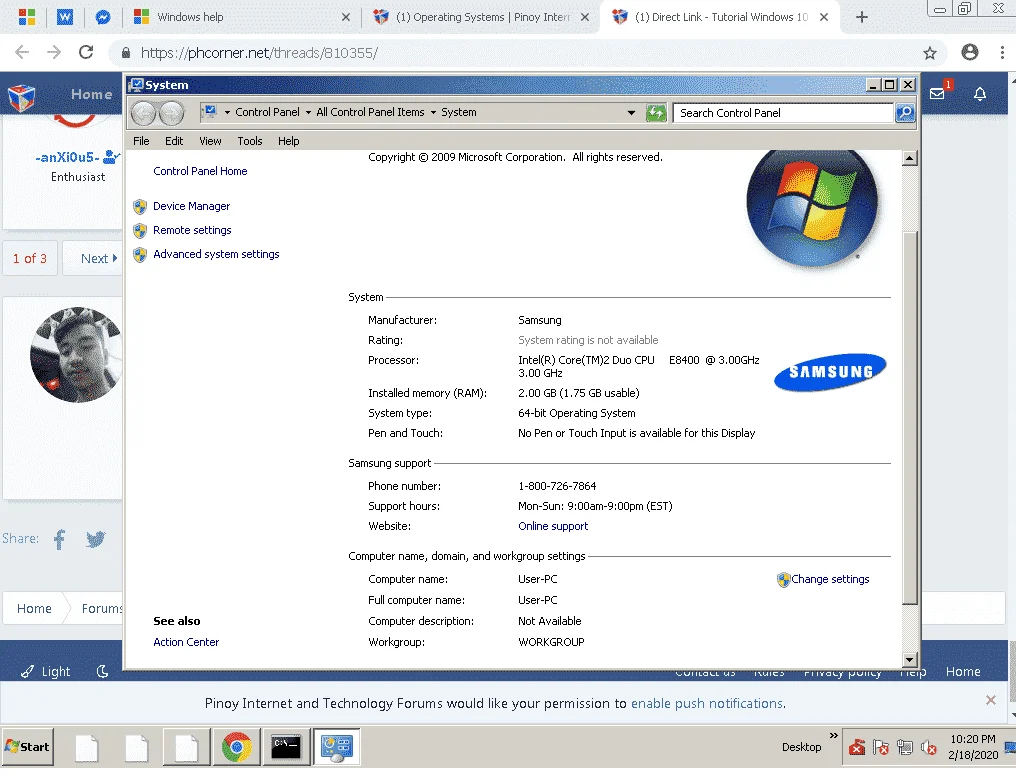Click the scroll down arrow in System window
This screenshot has height=780, width=1016.
[910, 660]
